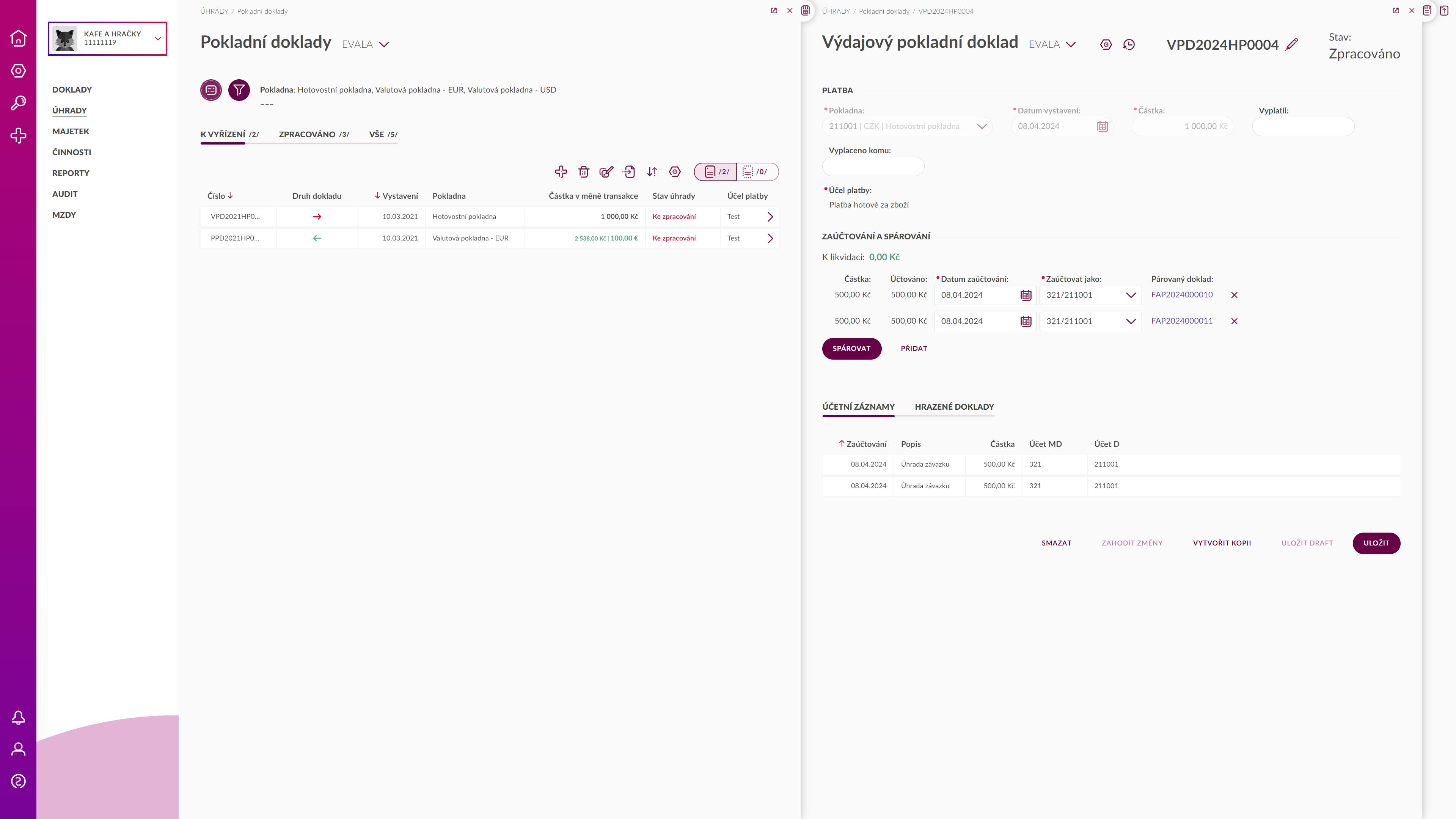Screen dimensions: 1456x819
Task: Switch to the K VYŘÍZENÍ tab
Action: [x=229, y=135]
